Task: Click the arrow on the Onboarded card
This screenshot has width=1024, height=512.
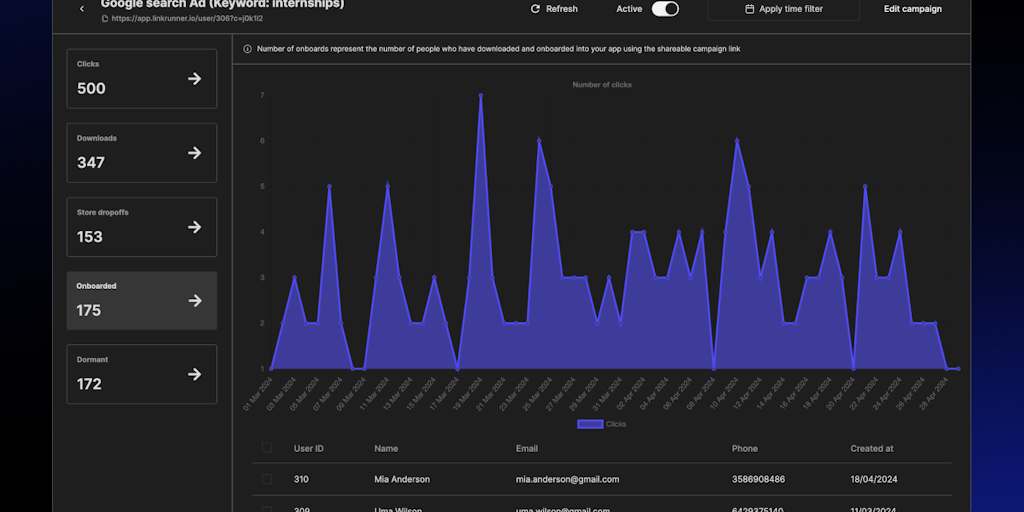Action: (195, 300)
